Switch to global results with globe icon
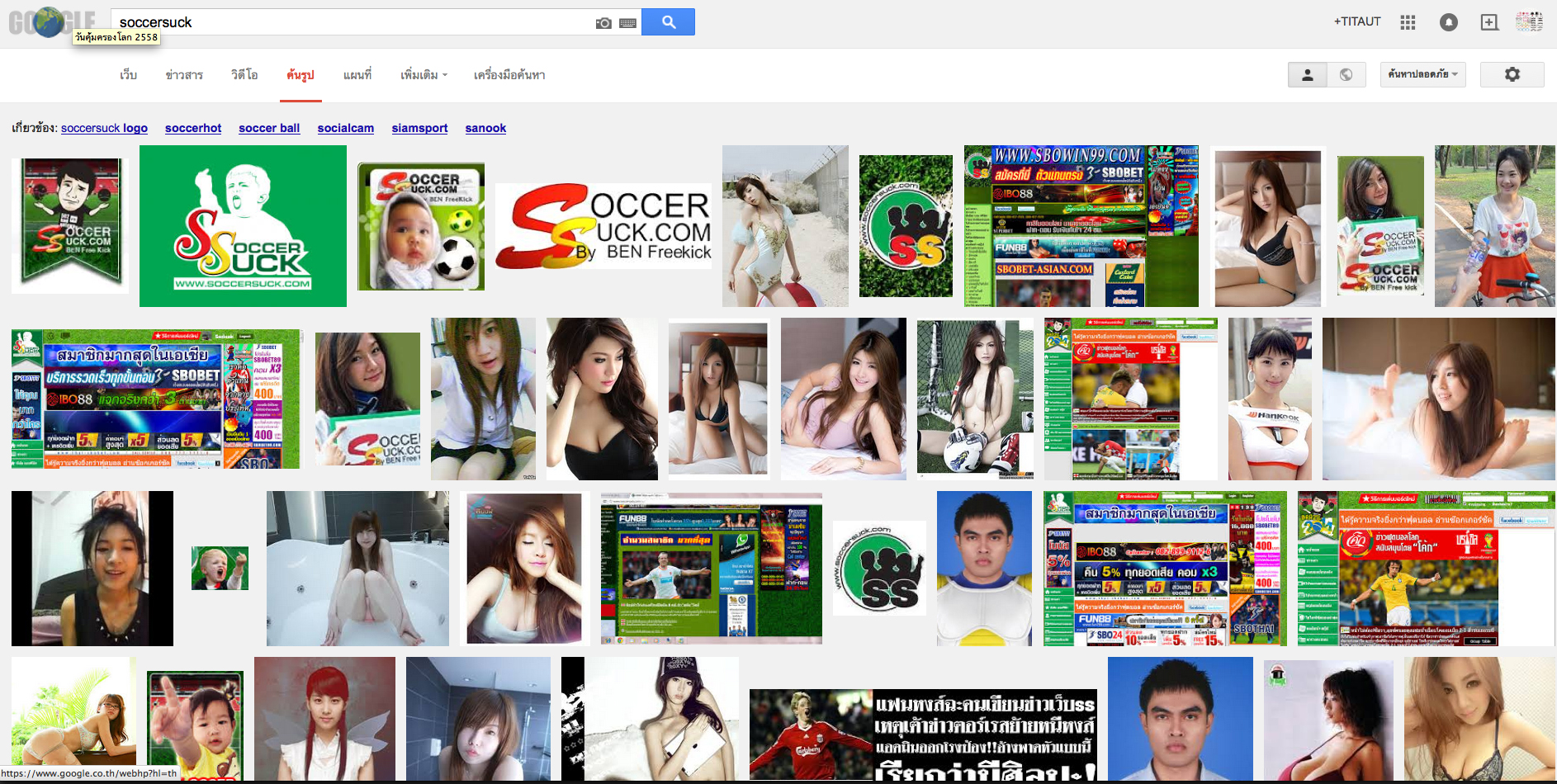 click(1346, 74)
